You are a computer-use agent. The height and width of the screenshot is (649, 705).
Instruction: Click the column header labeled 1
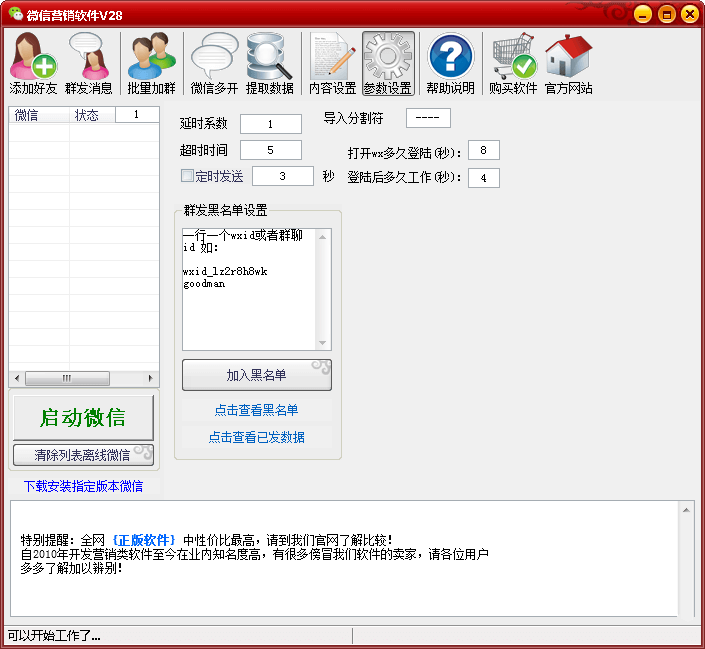137,115
